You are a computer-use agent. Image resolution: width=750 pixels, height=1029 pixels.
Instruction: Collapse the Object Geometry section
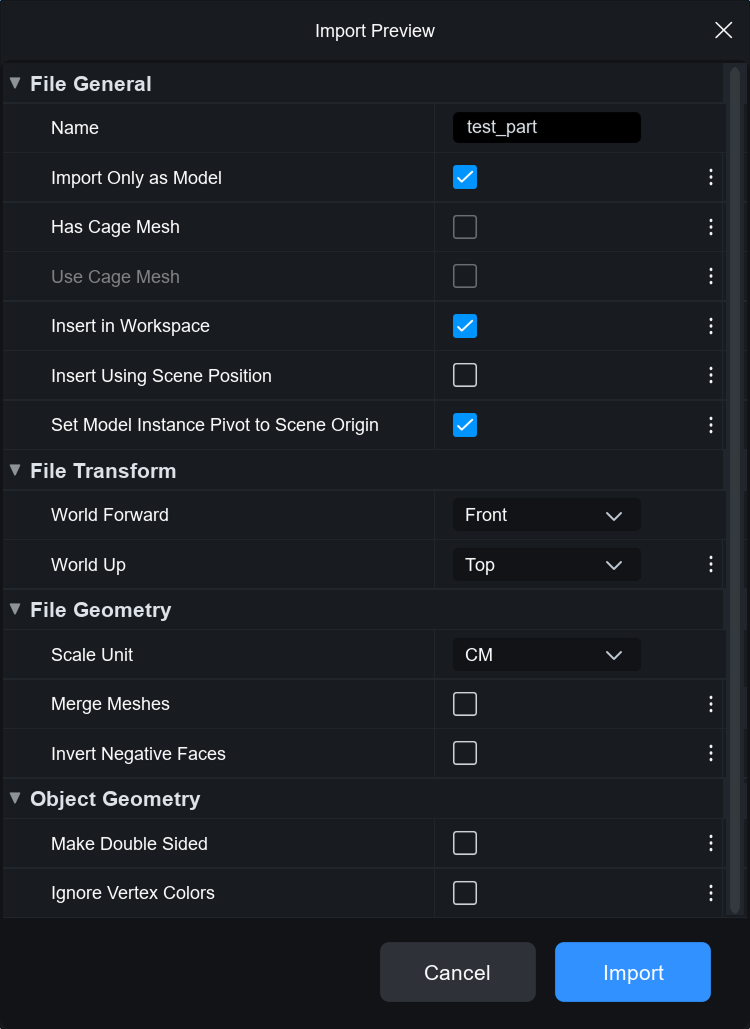(15, 799)
